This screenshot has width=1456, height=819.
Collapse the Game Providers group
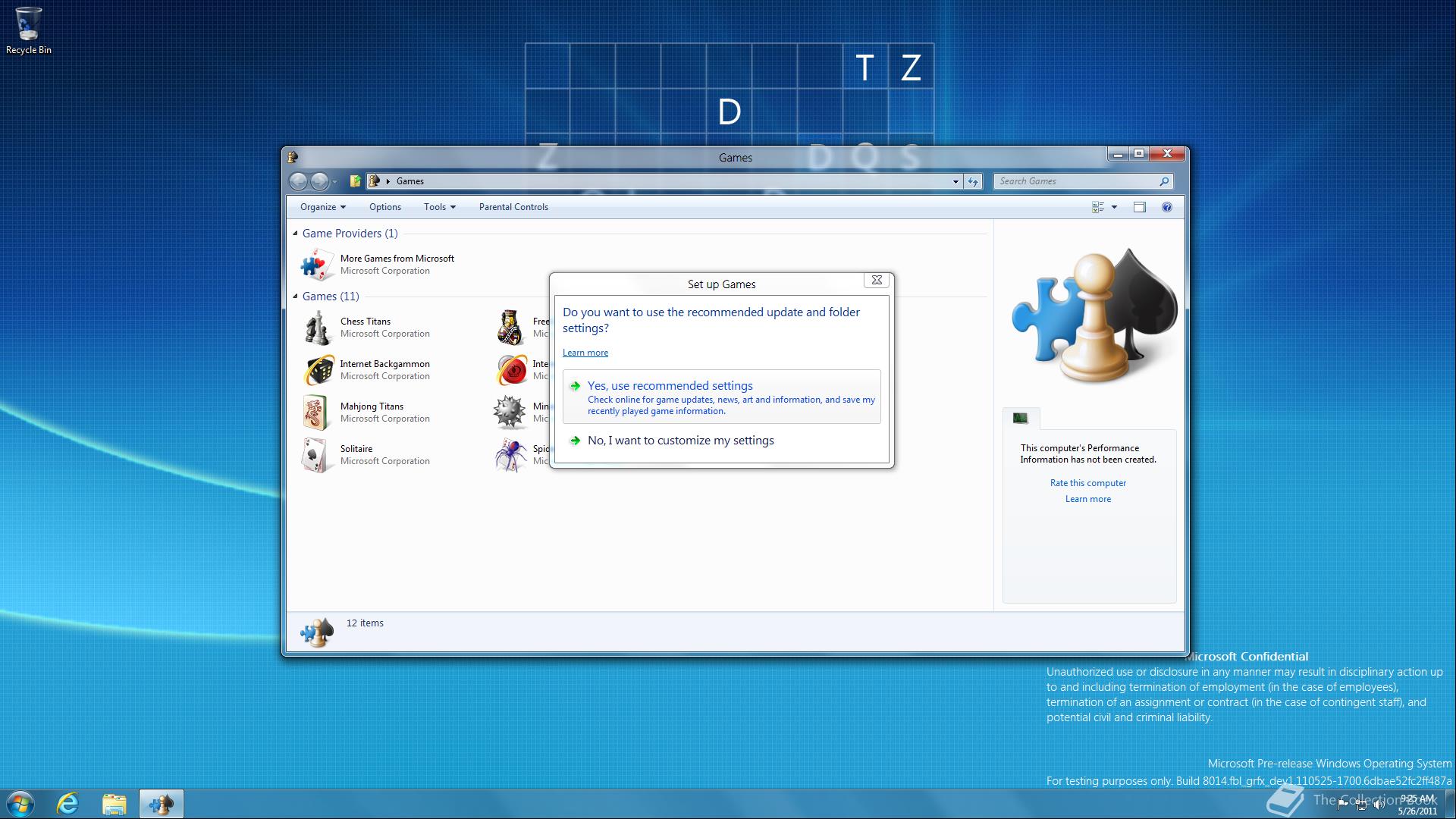295,234
